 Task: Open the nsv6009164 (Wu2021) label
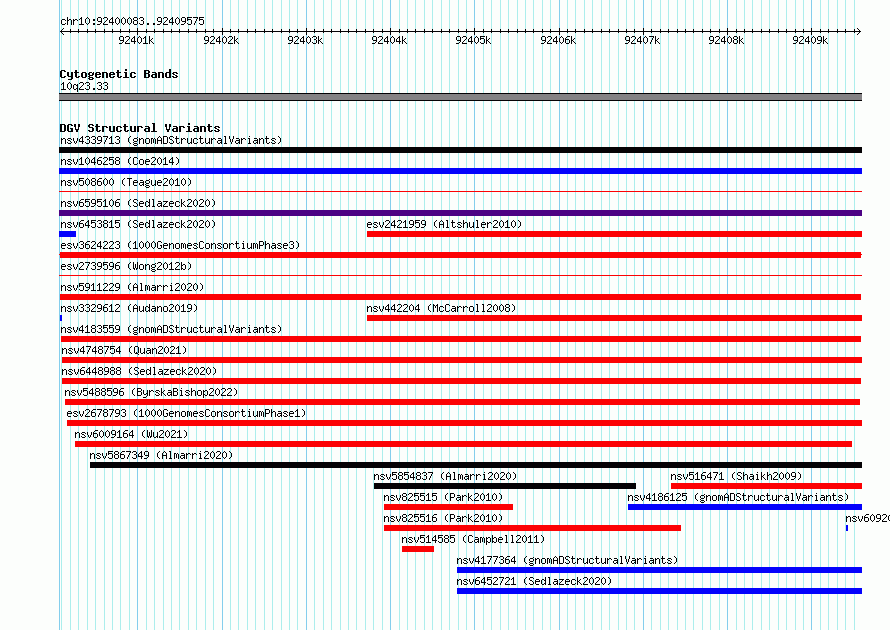[131, 434]
